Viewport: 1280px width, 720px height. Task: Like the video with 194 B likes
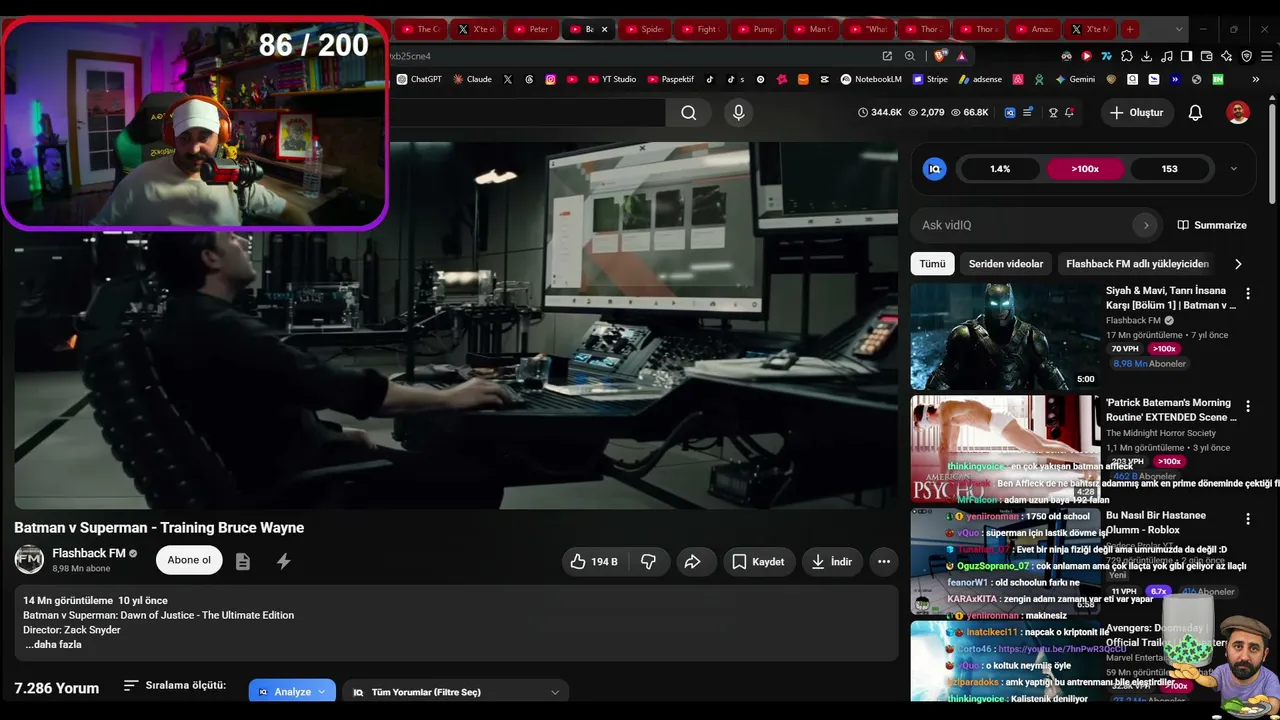(594, 562)
